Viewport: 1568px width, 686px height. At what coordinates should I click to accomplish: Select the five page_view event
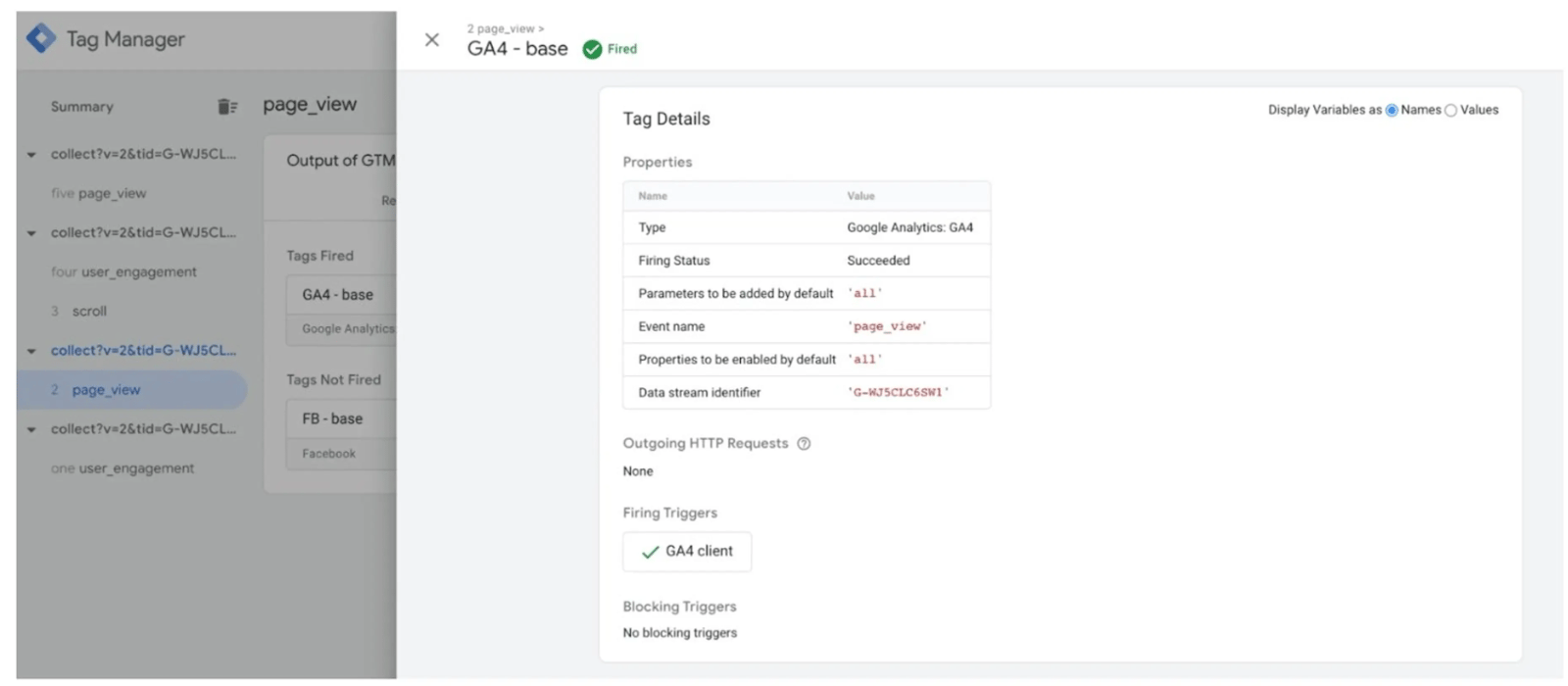98,193
